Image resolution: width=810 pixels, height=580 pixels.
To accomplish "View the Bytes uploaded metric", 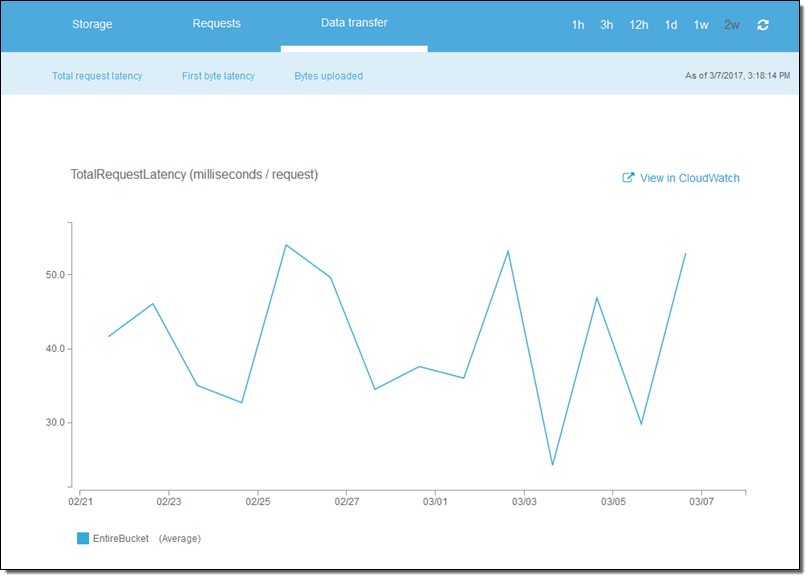I will (328, 76).
